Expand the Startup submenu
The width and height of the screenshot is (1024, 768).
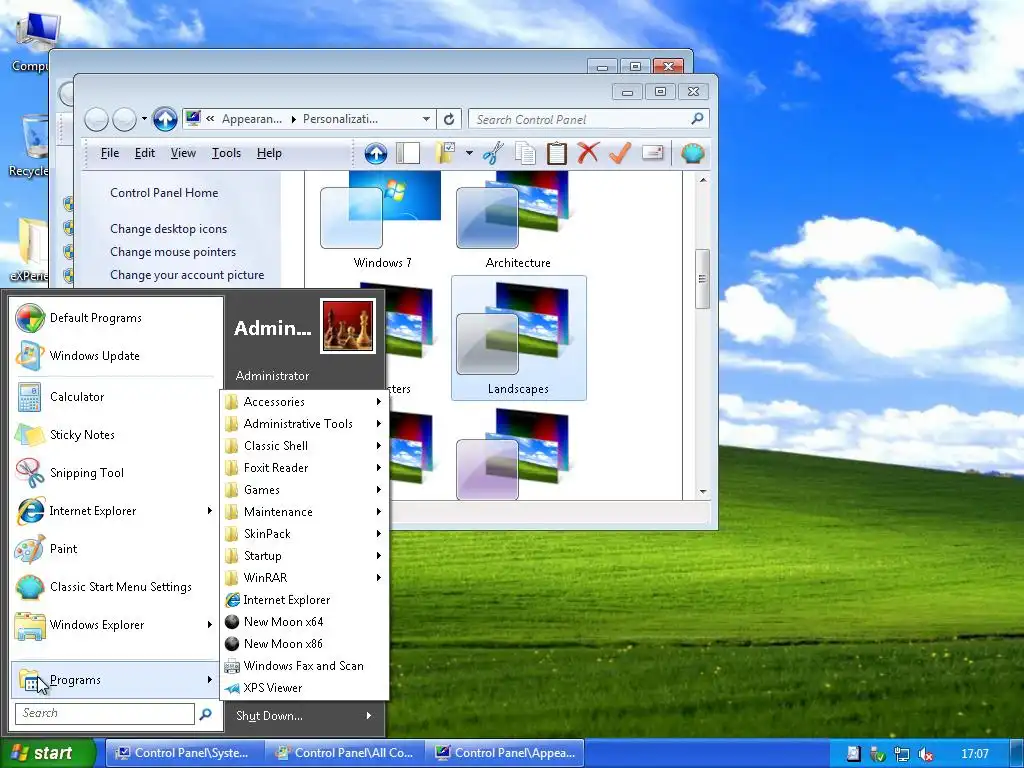coord(304,556)
